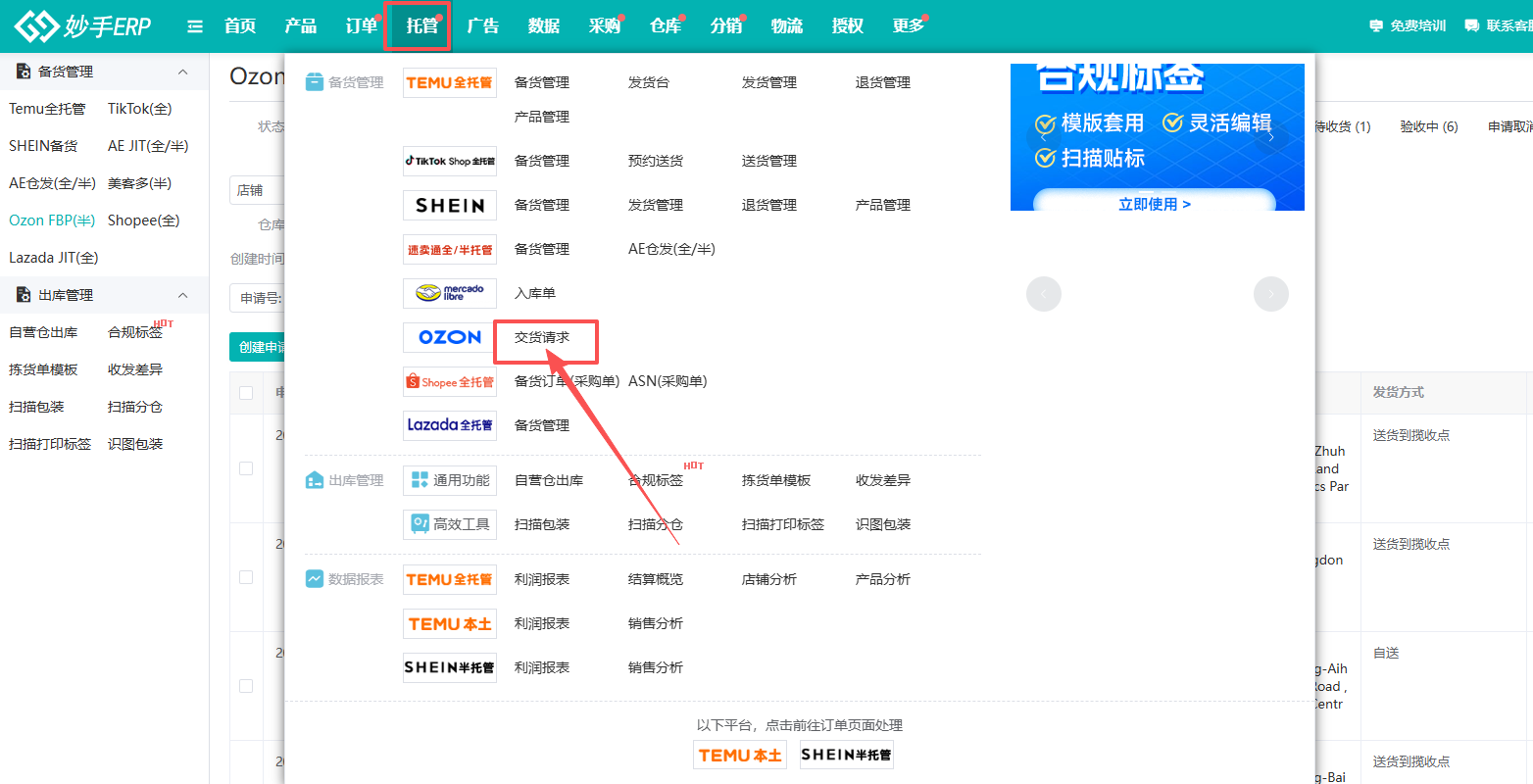The image size is (1533, 784).
Task: Click the Mercado Libre logo
Action: pos(450,293)
